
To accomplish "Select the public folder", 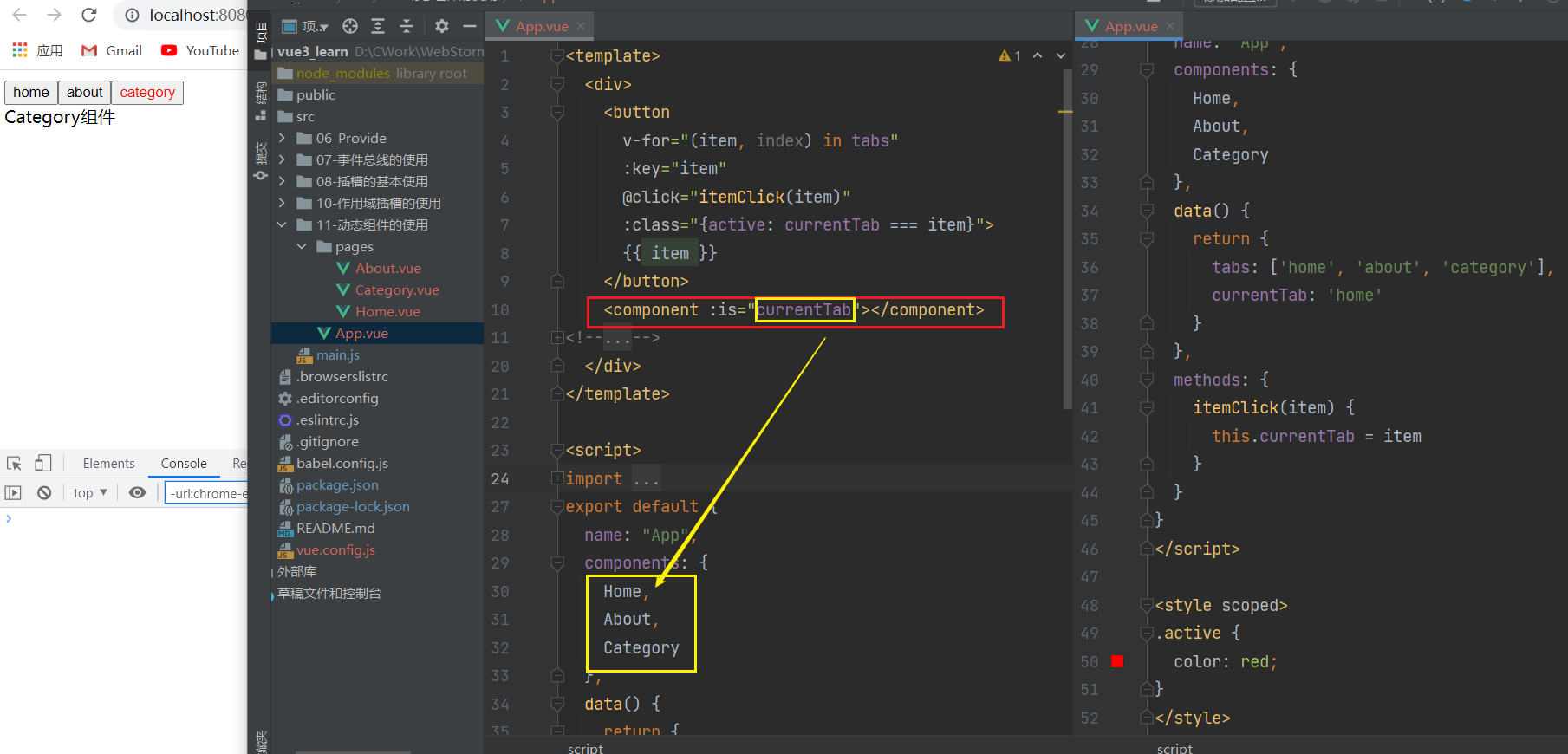I will tap(378, 94).
